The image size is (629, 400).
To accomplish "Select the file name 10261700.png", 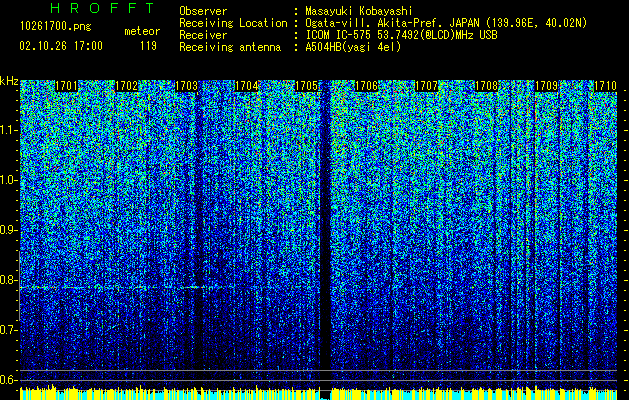I will point(56,27).
